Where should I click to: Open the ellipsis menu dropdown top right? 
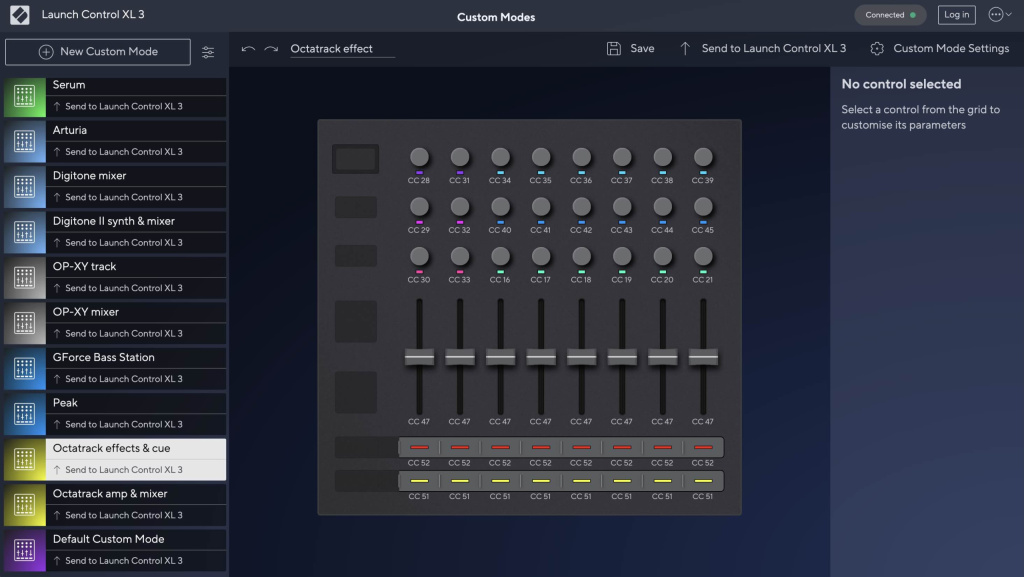995,14
